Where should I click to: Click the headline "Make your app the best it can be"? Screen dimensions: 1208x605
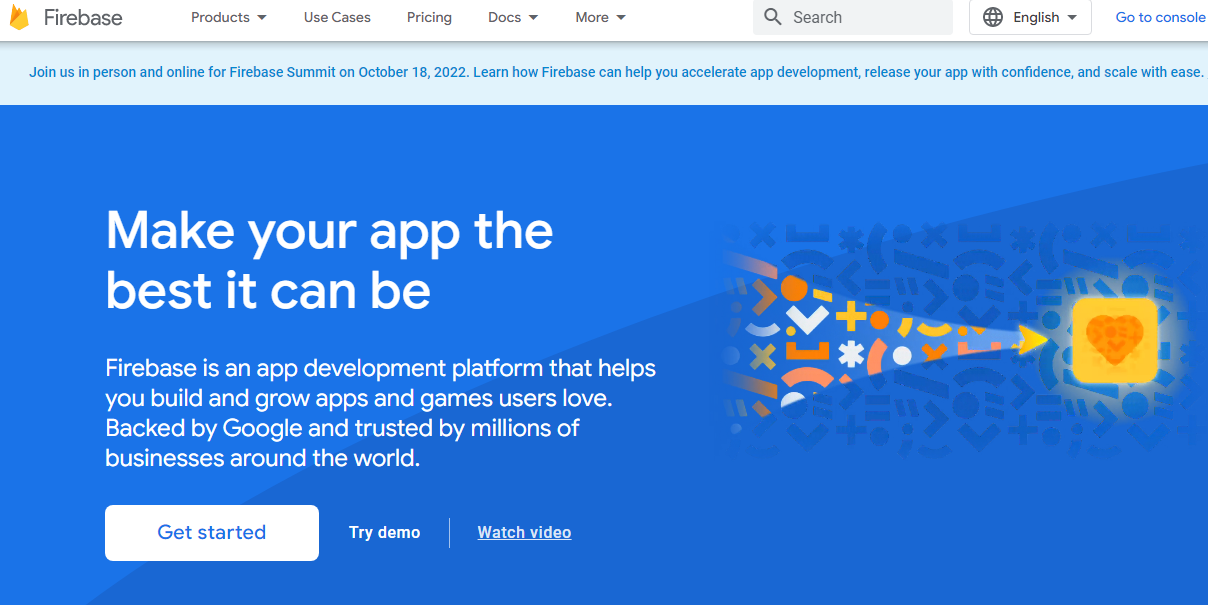[330, 260]
